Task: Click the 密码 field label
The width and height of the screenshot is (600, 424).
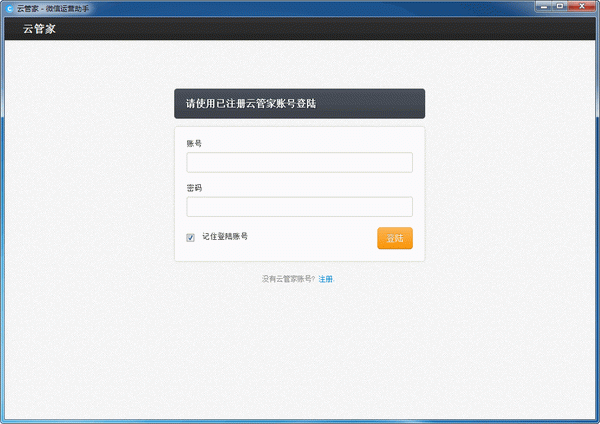Action: click(194, 188)
